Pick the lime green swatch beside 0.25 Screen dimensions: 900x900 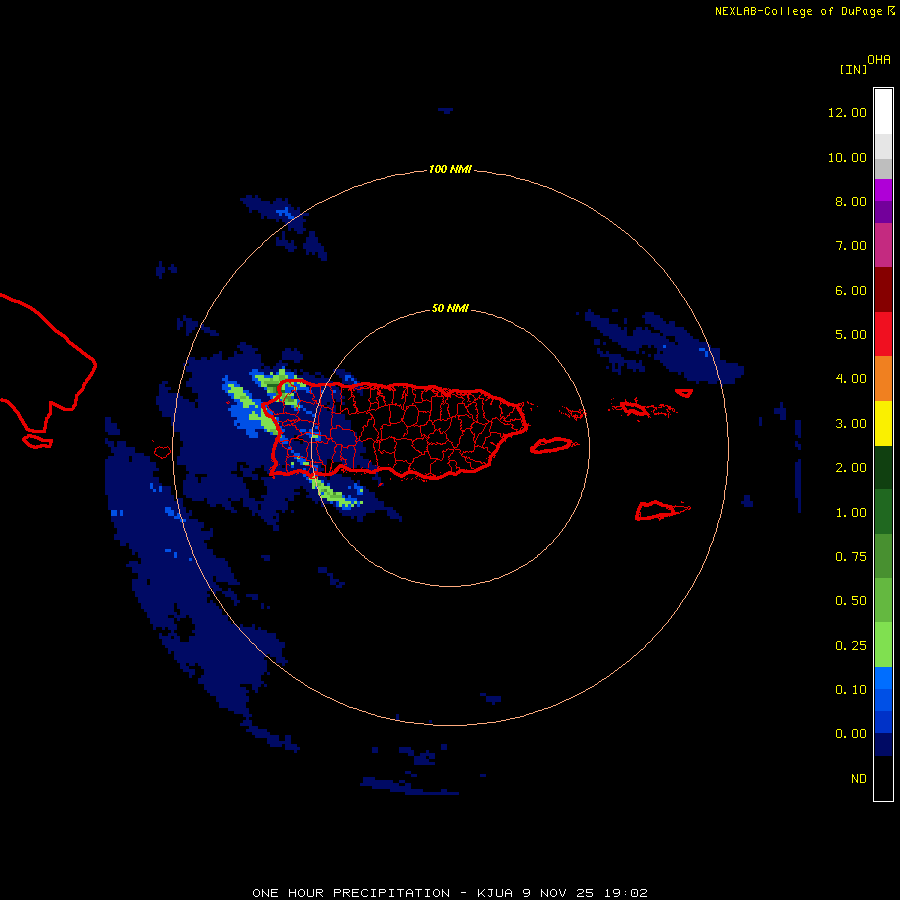883,645
